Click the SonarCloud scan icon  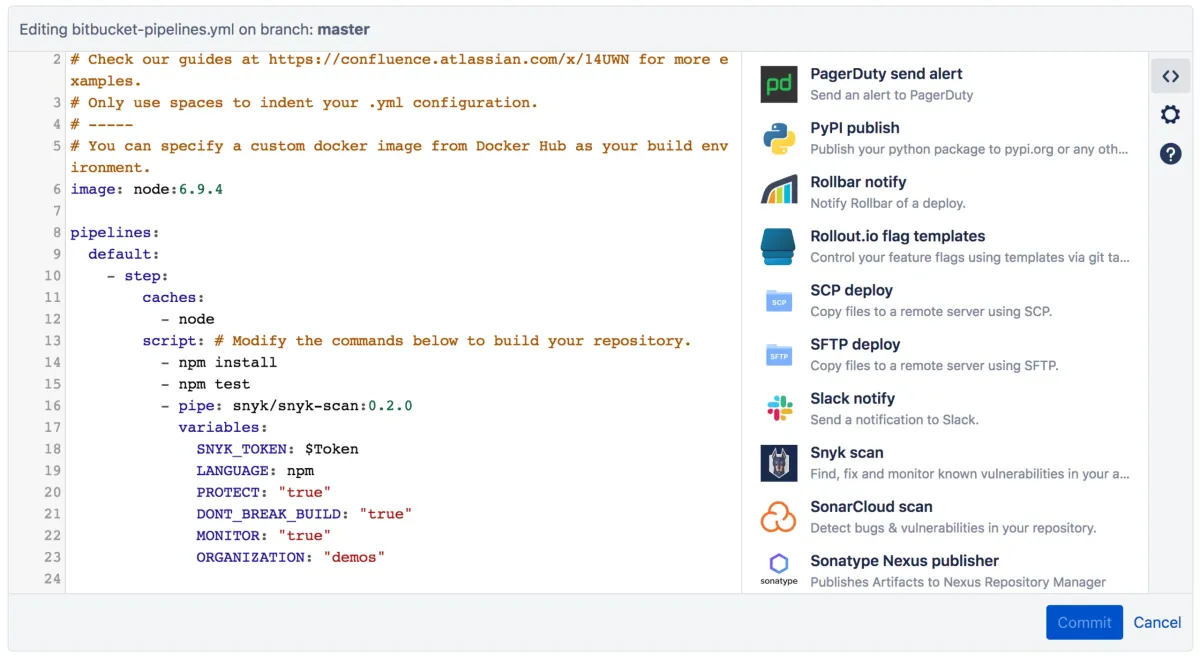coord(779,517)
